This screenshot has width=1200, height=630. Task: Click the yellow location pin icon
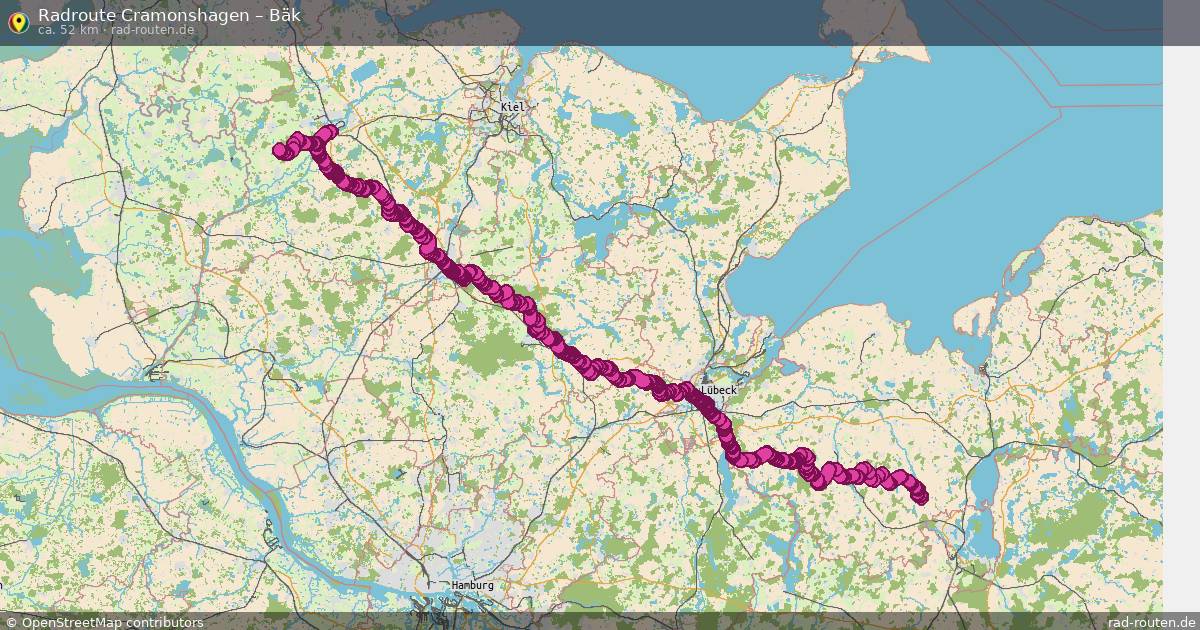[18, 22]
